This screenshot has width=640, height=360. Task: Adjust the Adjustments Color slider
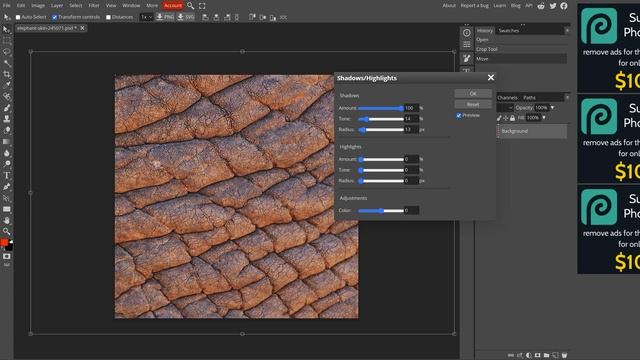point(381,211)
